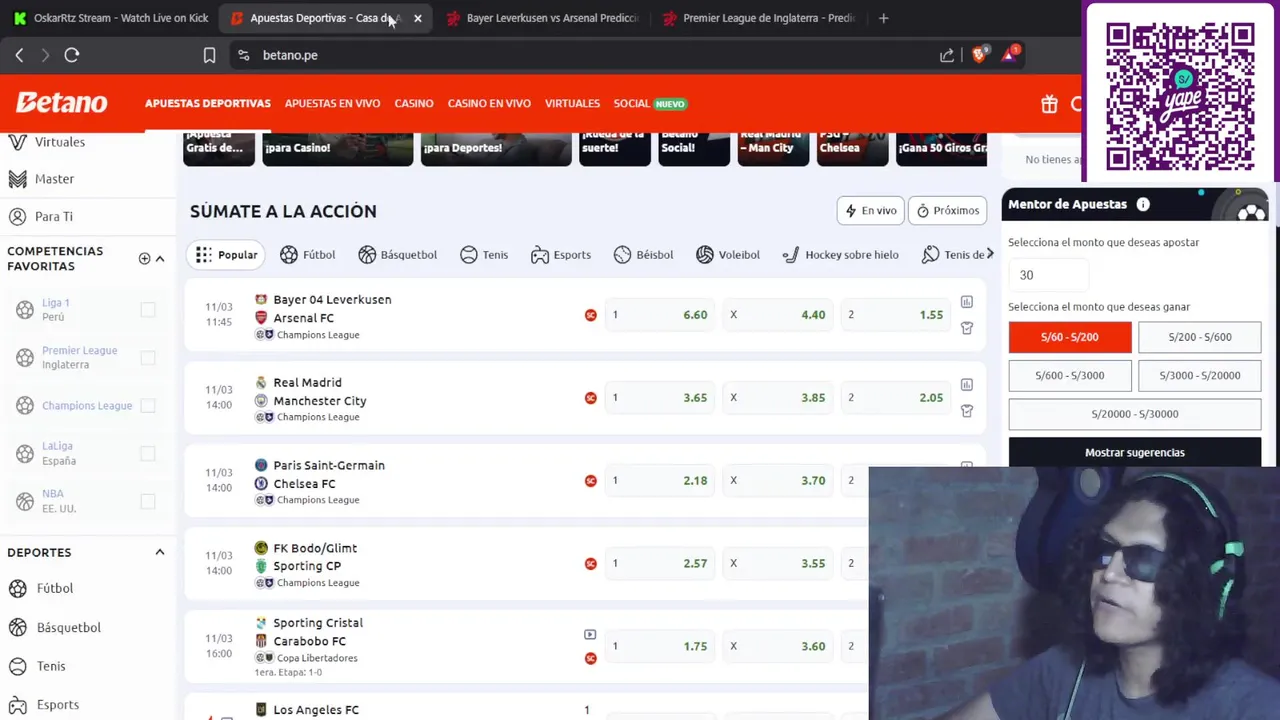Click SC badge on PSG vs Chelsea row
The width and height of the screenshot is (1280, 720).
591,481
